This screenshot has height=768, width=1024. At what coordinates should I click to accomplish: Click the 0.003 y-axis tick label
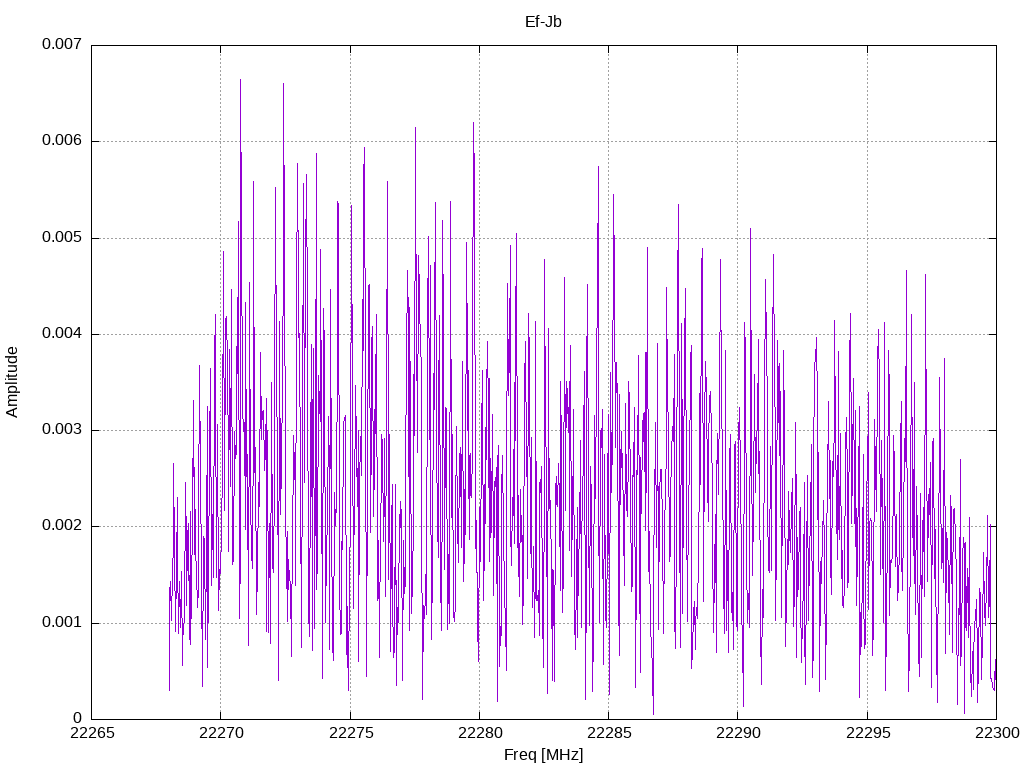(62, 430)
